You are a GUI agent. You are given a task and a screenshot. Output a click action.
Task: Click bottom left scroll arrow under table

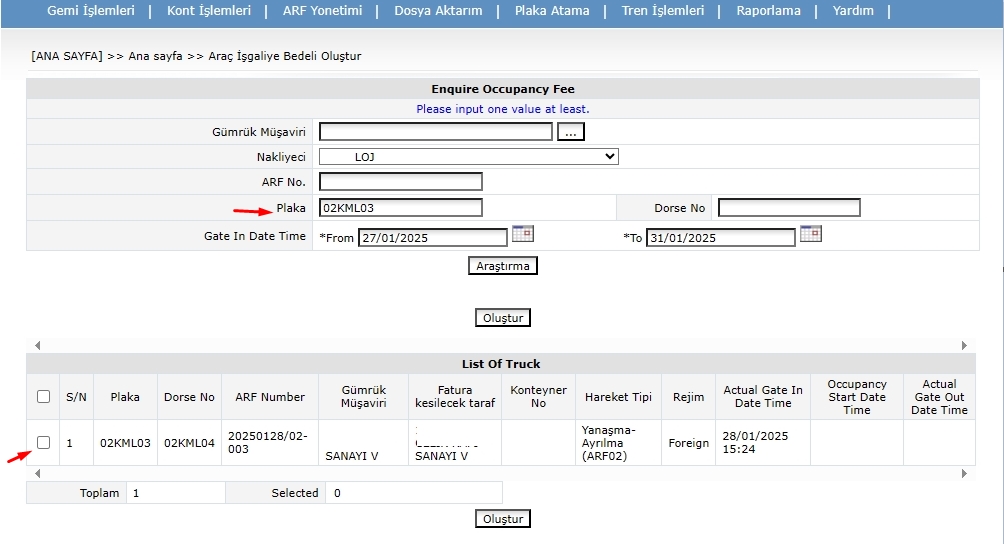click(38, 472)
